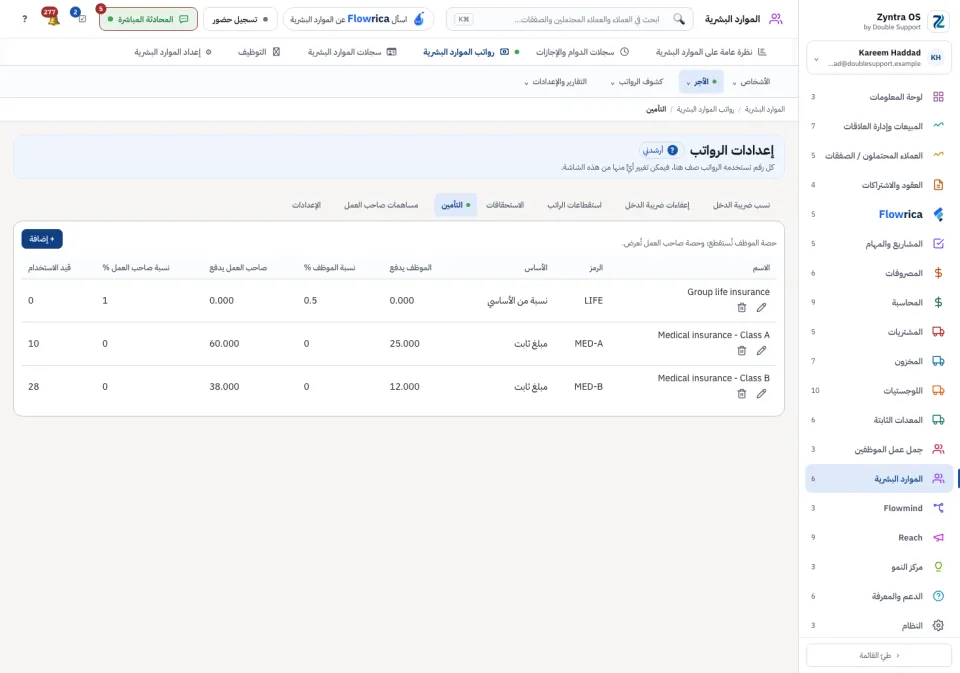Viewport: 960px width, 673px height.
Task: Switch to نظرة عامة على الموارد البشرية tab
Action: (711, 52)
